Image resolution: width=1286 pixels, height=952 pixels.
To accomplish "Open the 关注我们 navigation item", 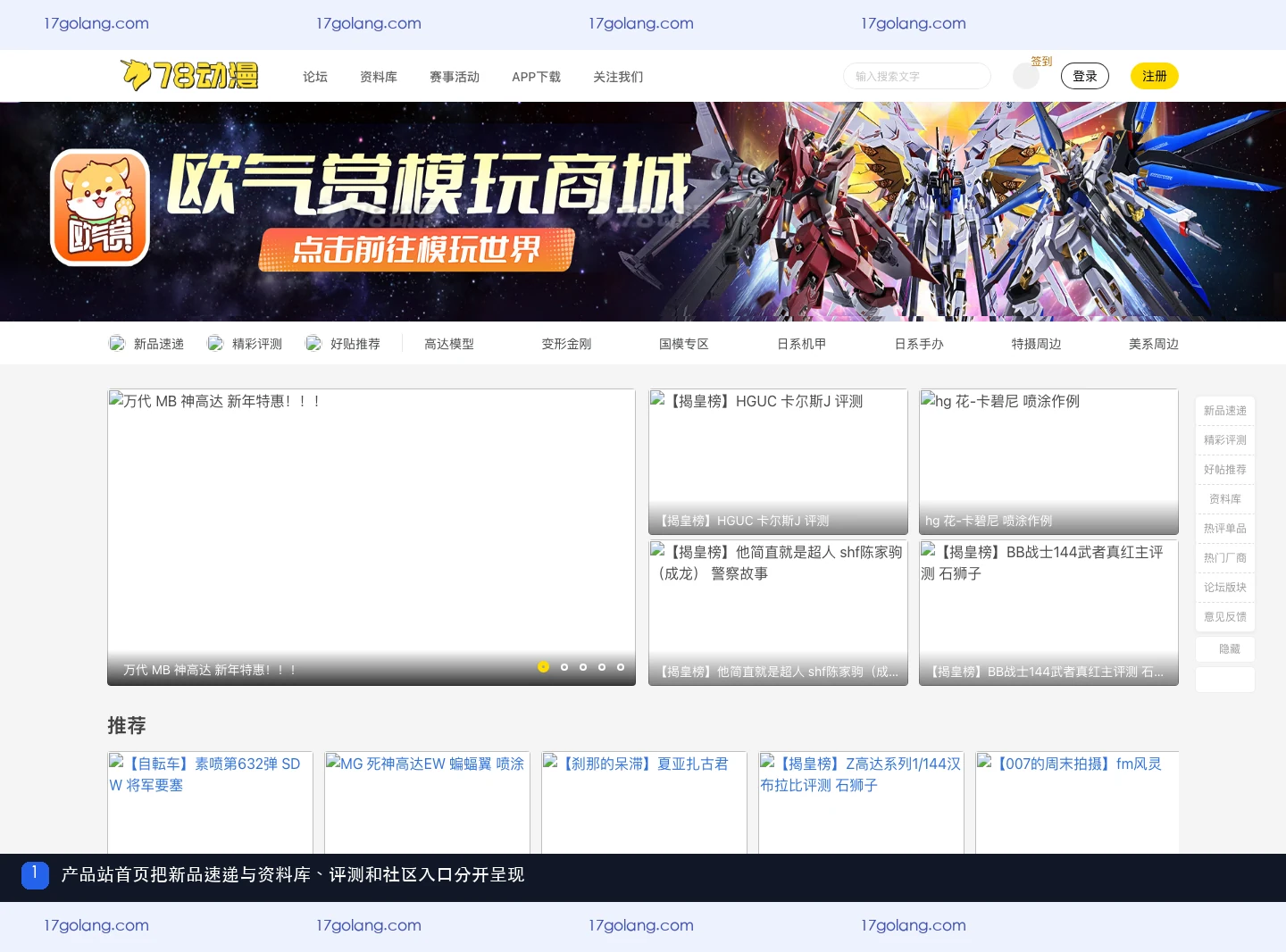I will point(618,77).
